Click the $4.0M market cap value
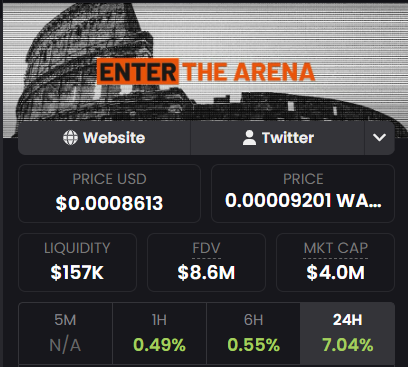Screen dimensions: 408x367 (x=336, y=273)
